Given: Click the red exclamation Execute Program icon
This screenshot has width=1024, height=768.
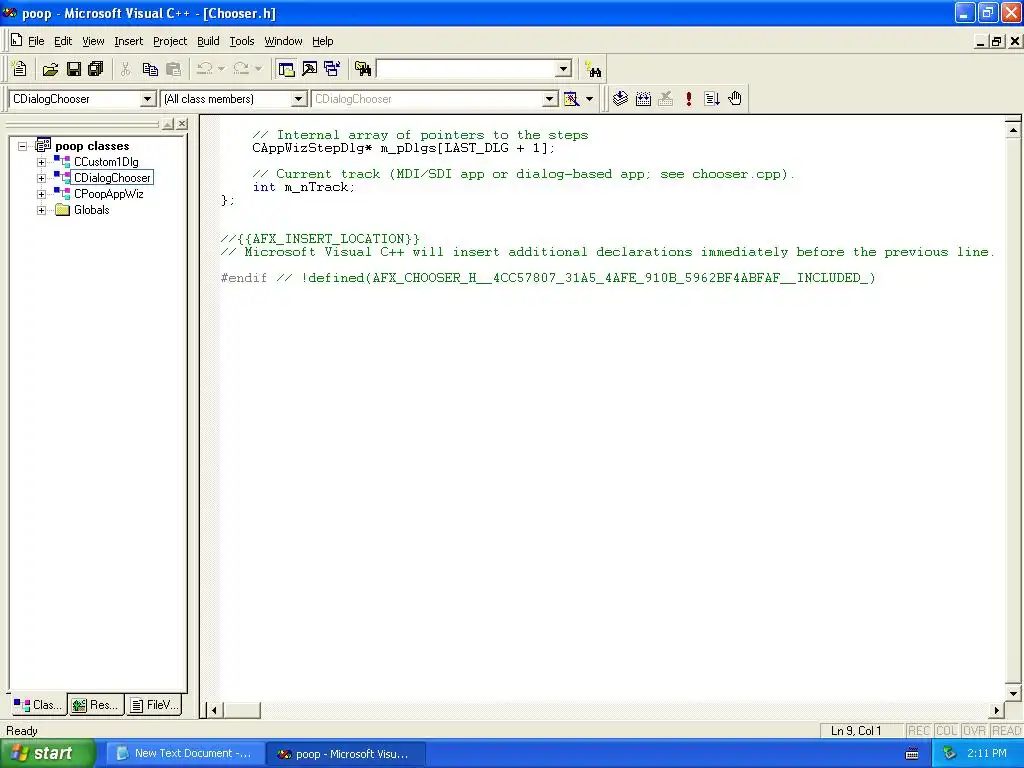Looking at the screenshot, I should (688, 99).
